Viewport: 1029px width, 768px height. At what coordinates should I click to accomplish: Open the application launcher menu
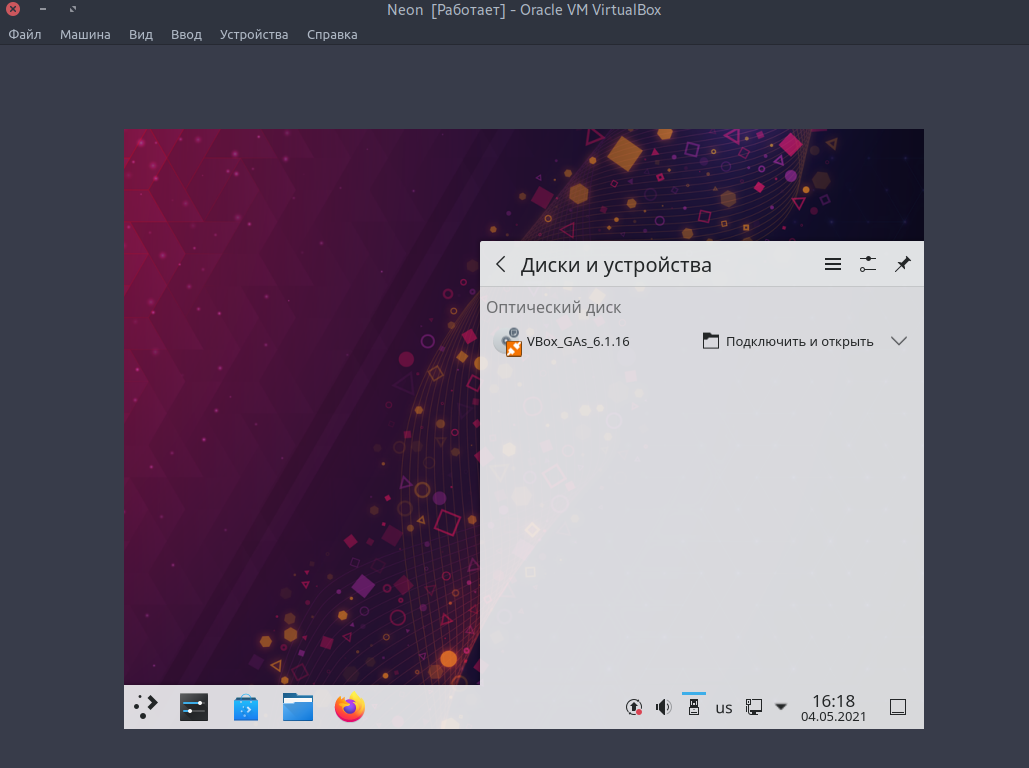pos(145,706)
